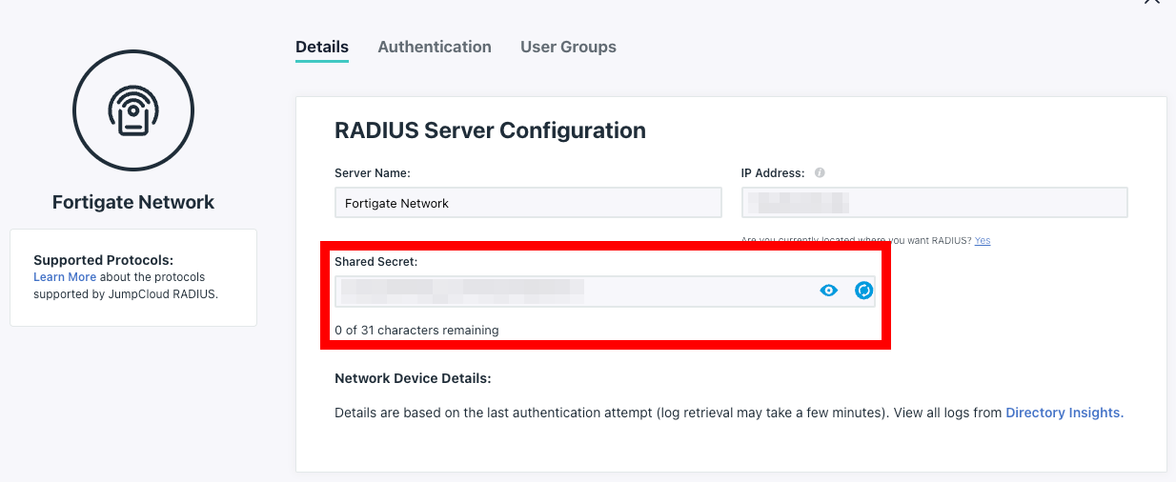Select the RADIUS Server Configuration heading

490,130
